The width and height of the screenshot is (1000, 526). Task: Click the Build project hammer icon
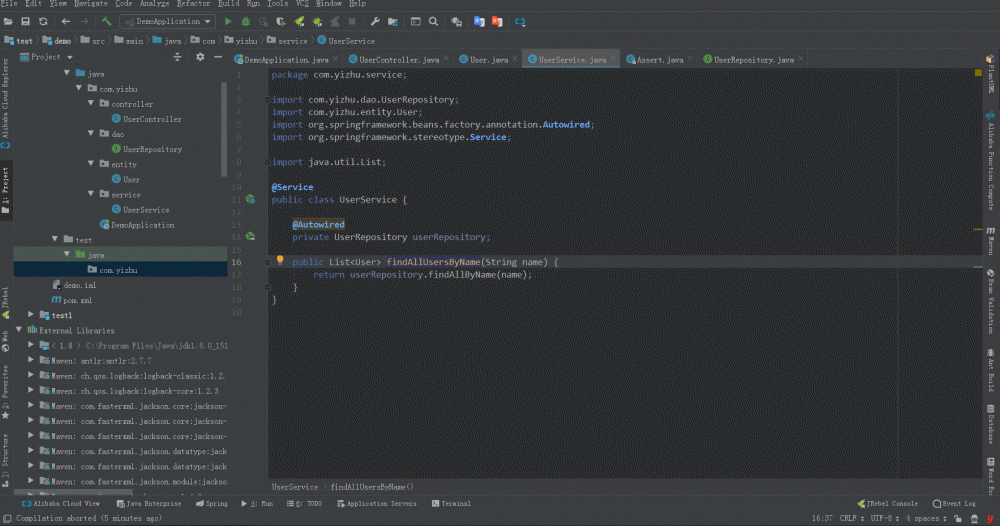(106, 21)
